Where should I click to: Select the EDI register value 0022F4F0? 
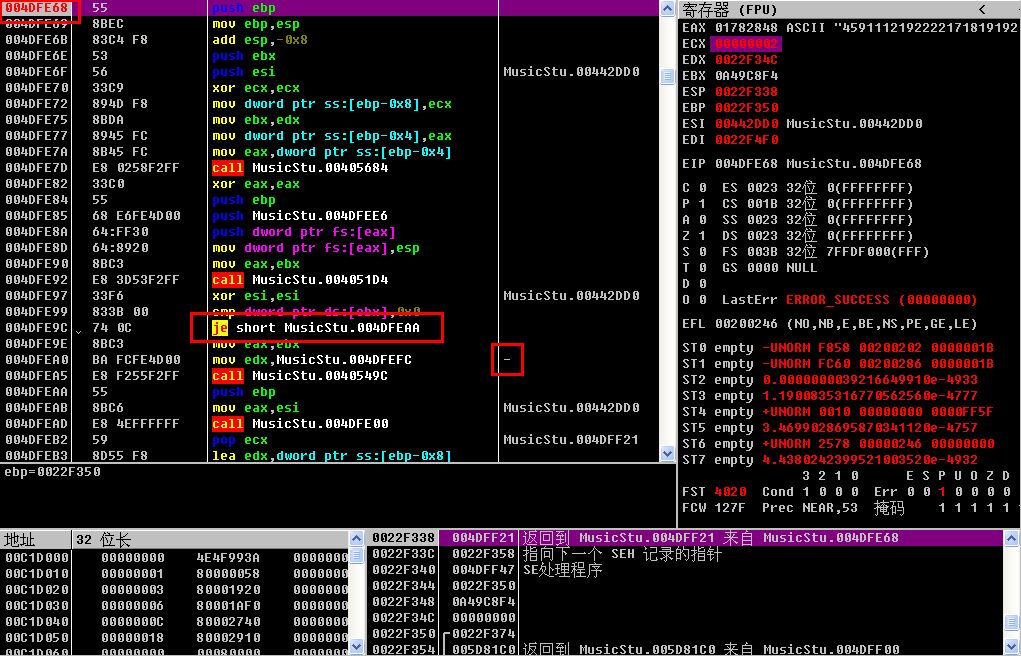click(746, 140)
